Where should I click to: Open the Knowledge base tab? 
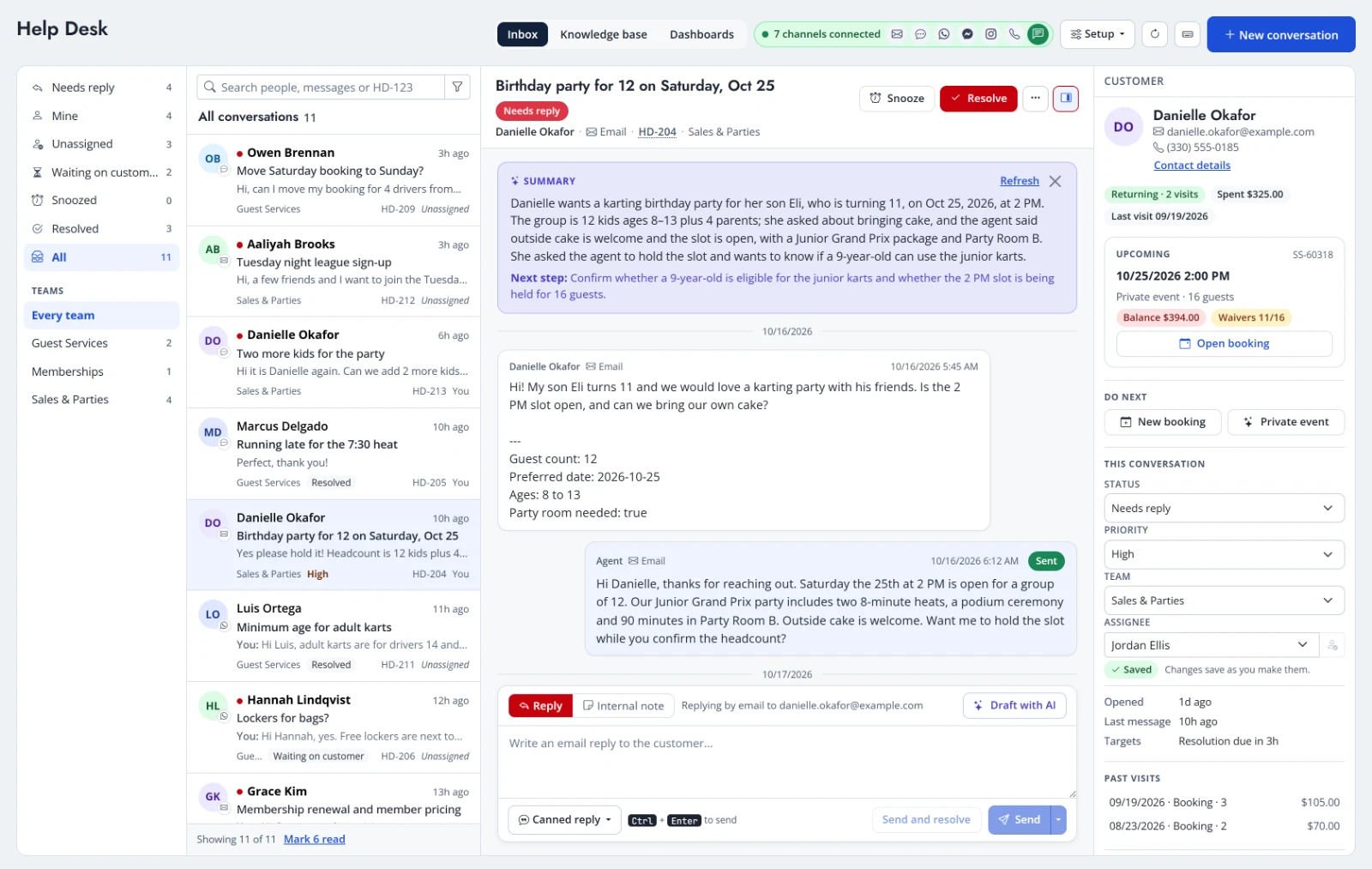click(x=604, y=34)
